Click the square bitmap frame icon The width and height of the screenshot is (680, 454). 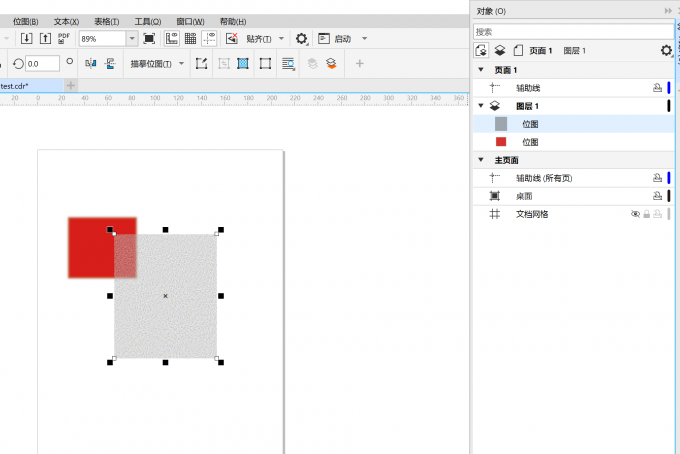(265, 64)
